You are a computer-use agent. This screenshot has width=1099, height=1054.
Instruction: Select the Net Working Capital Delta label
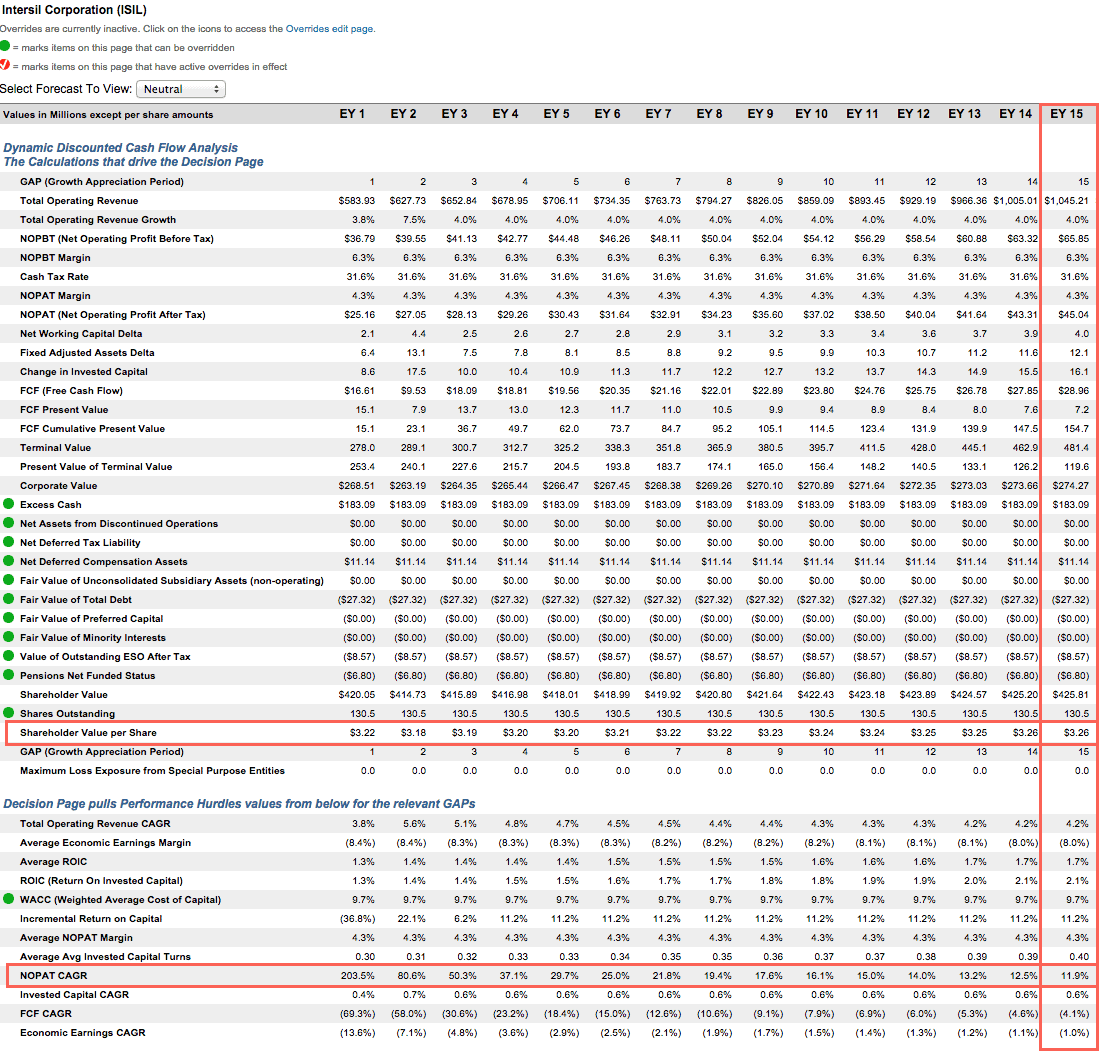coord(81,334)
